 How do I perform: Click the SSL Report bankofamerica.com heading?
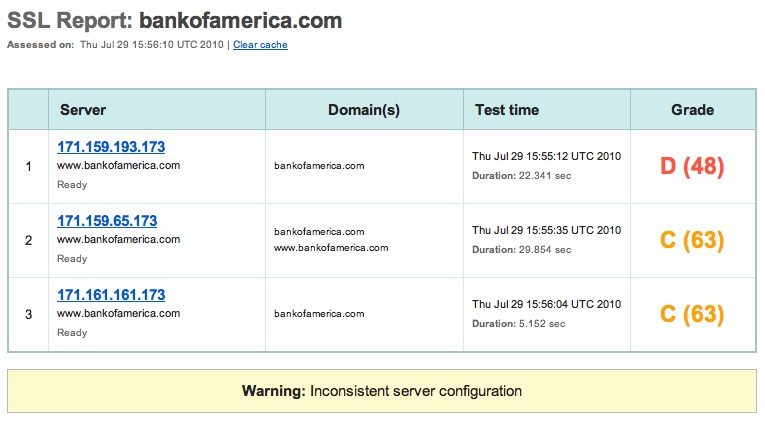(x=175, y=20)
